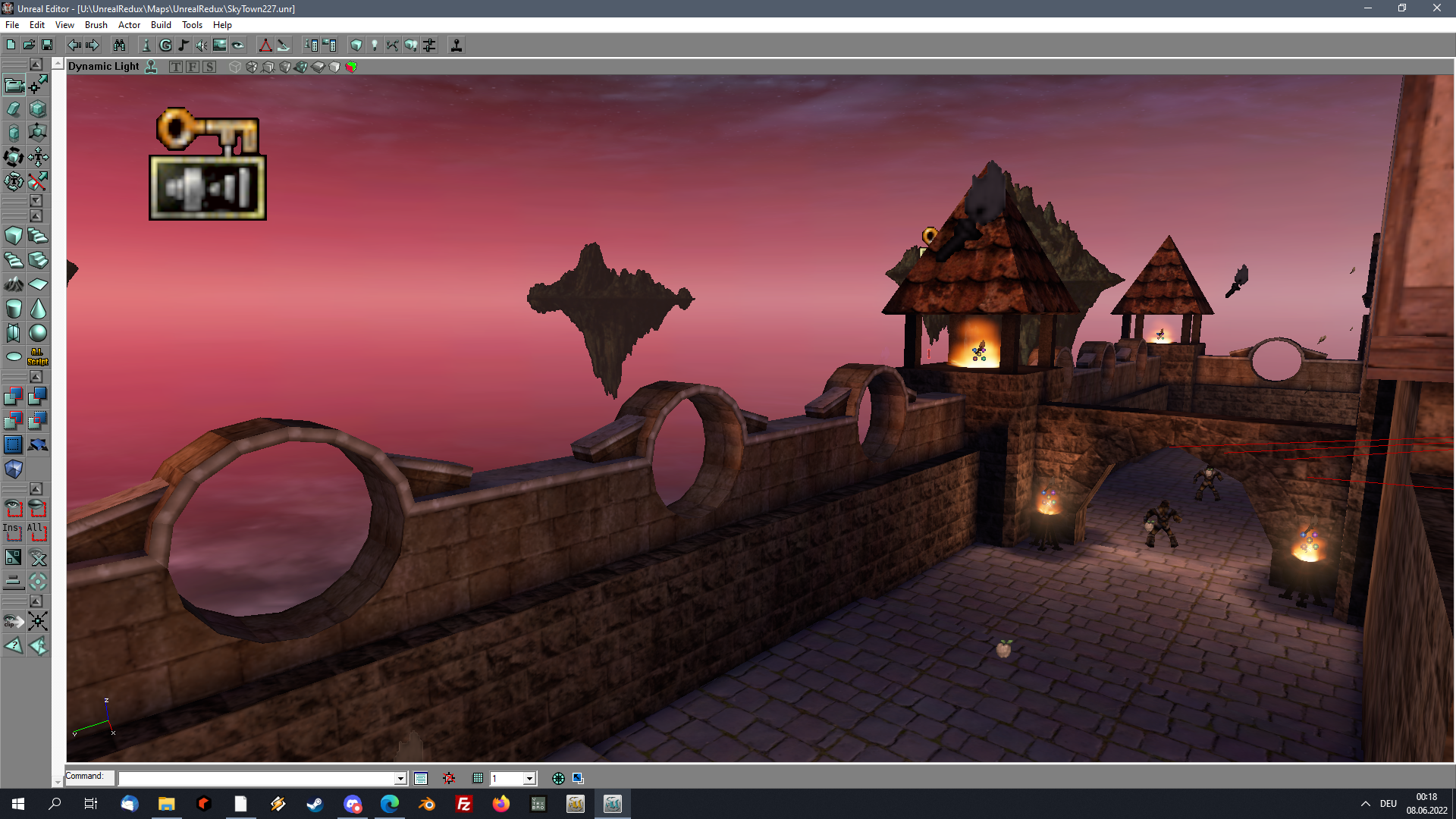This screenshot has height=819, width=1456.
Task: Open the Brush menu
Action: (x=96, y=25)
